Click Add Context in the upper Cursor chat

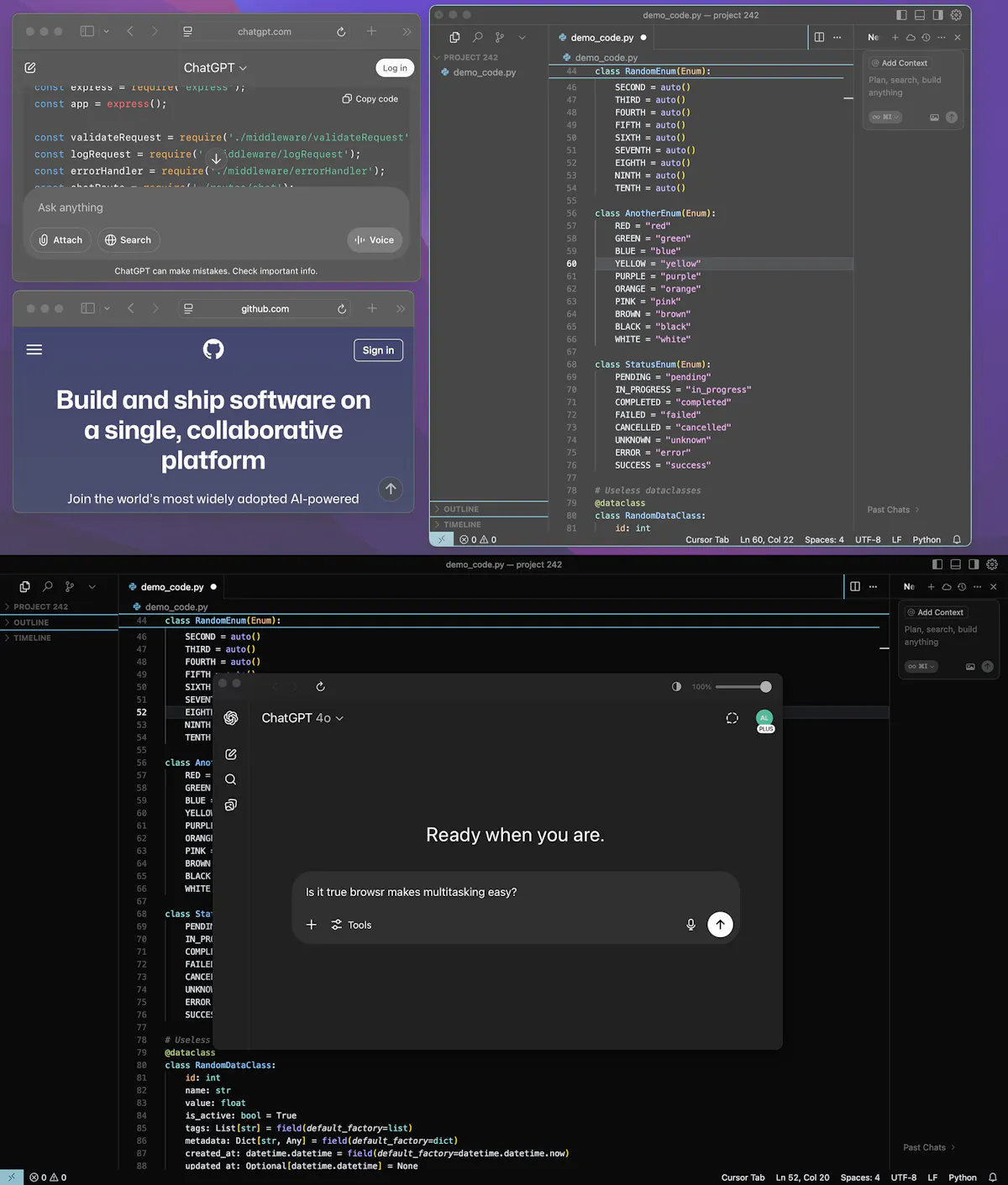point(900,63)
